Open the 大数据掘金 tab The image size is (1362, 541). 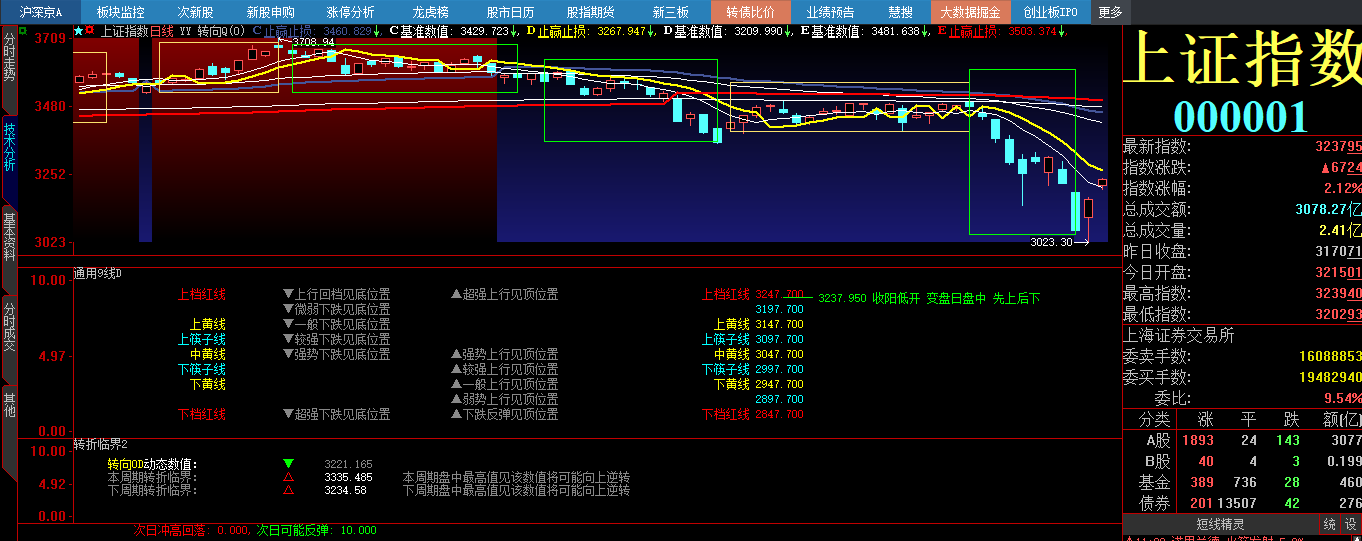tap(970, 12)
